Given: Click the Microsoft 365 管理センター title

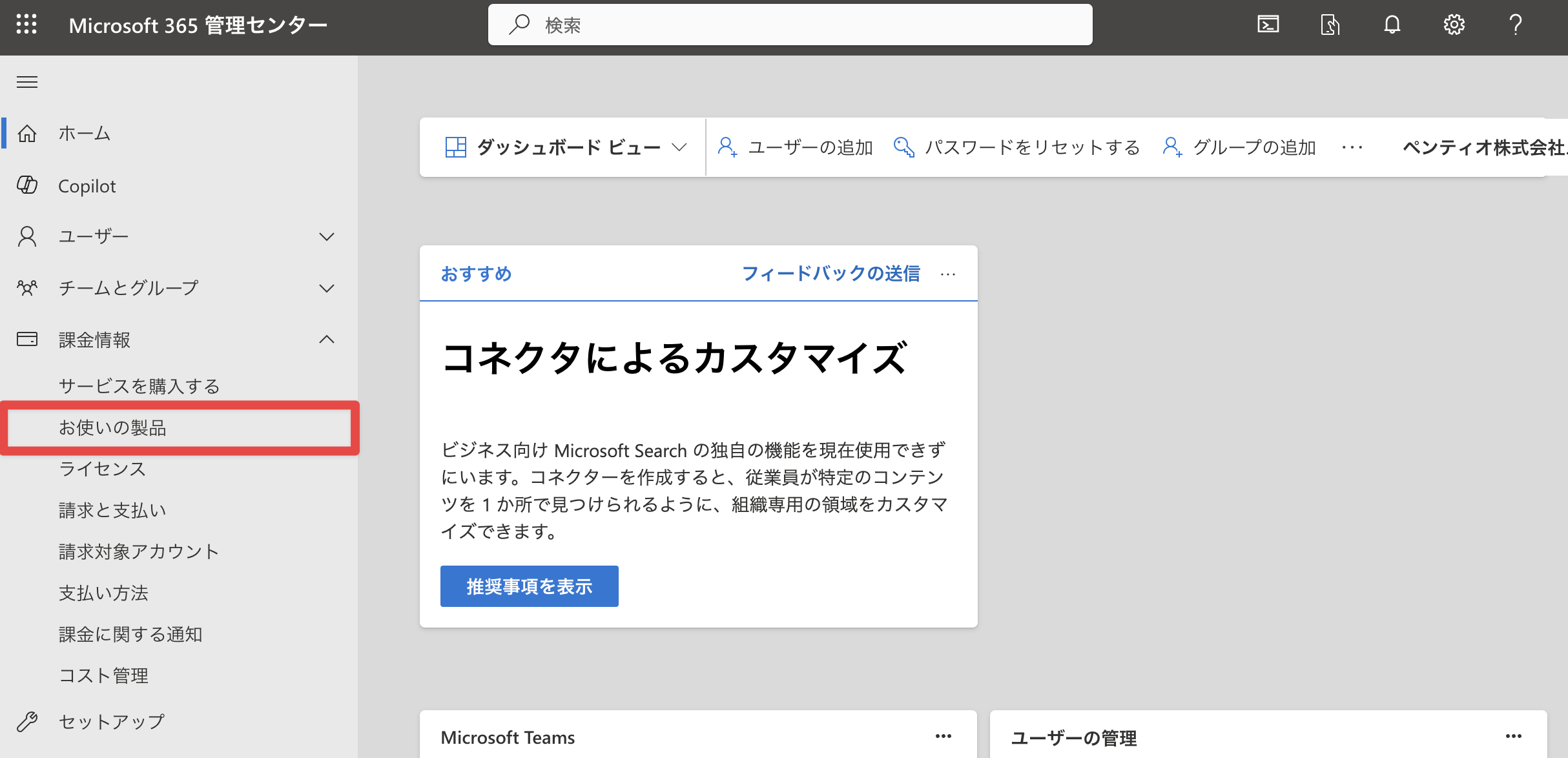Looking at the screenshot, I should tap(198, 25).
